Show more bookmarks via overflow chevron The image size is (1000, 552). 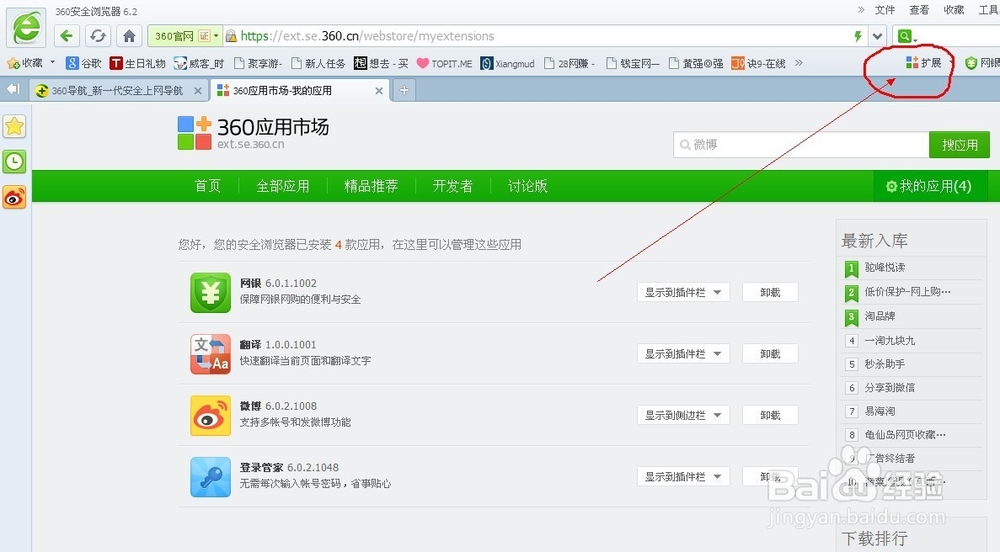click(798, 62)
